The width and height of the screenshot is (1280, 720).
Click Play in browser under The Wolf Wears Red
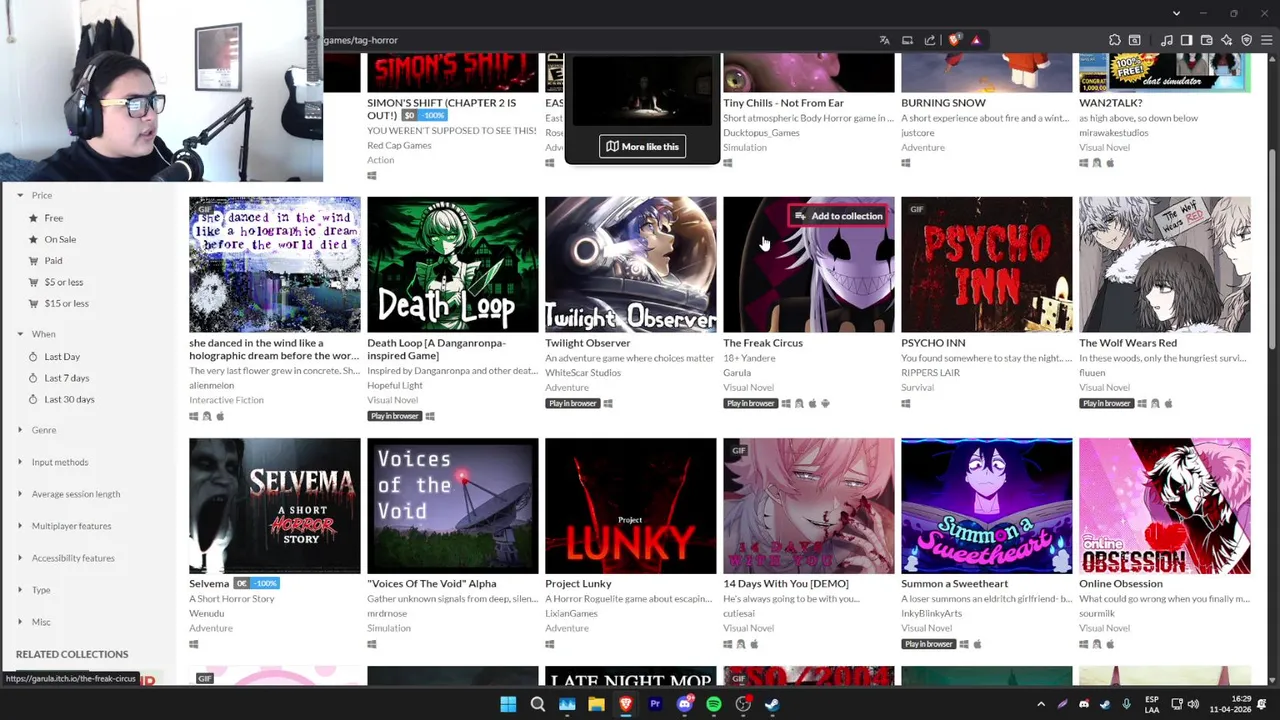pos(1106,404)
